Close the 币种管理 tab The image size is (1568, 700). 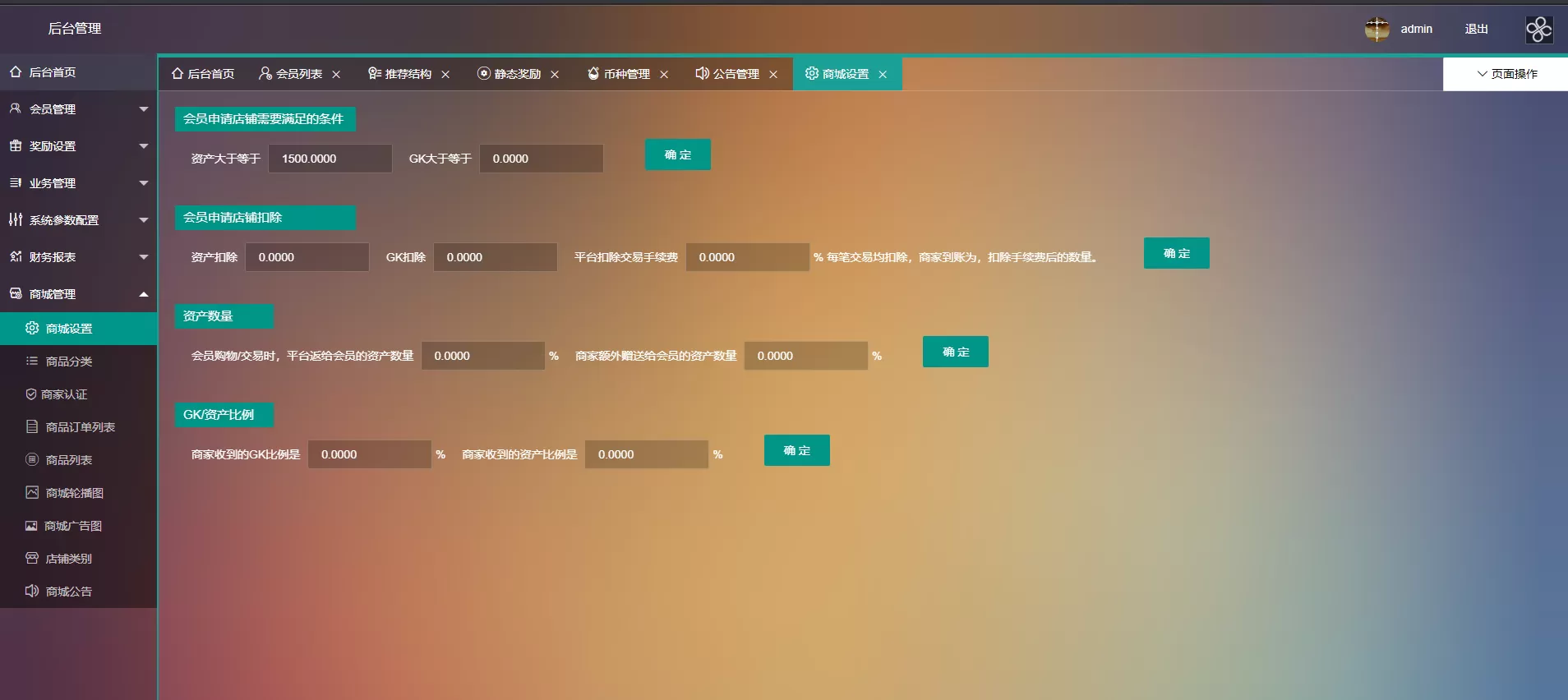(x=664, y=75)
